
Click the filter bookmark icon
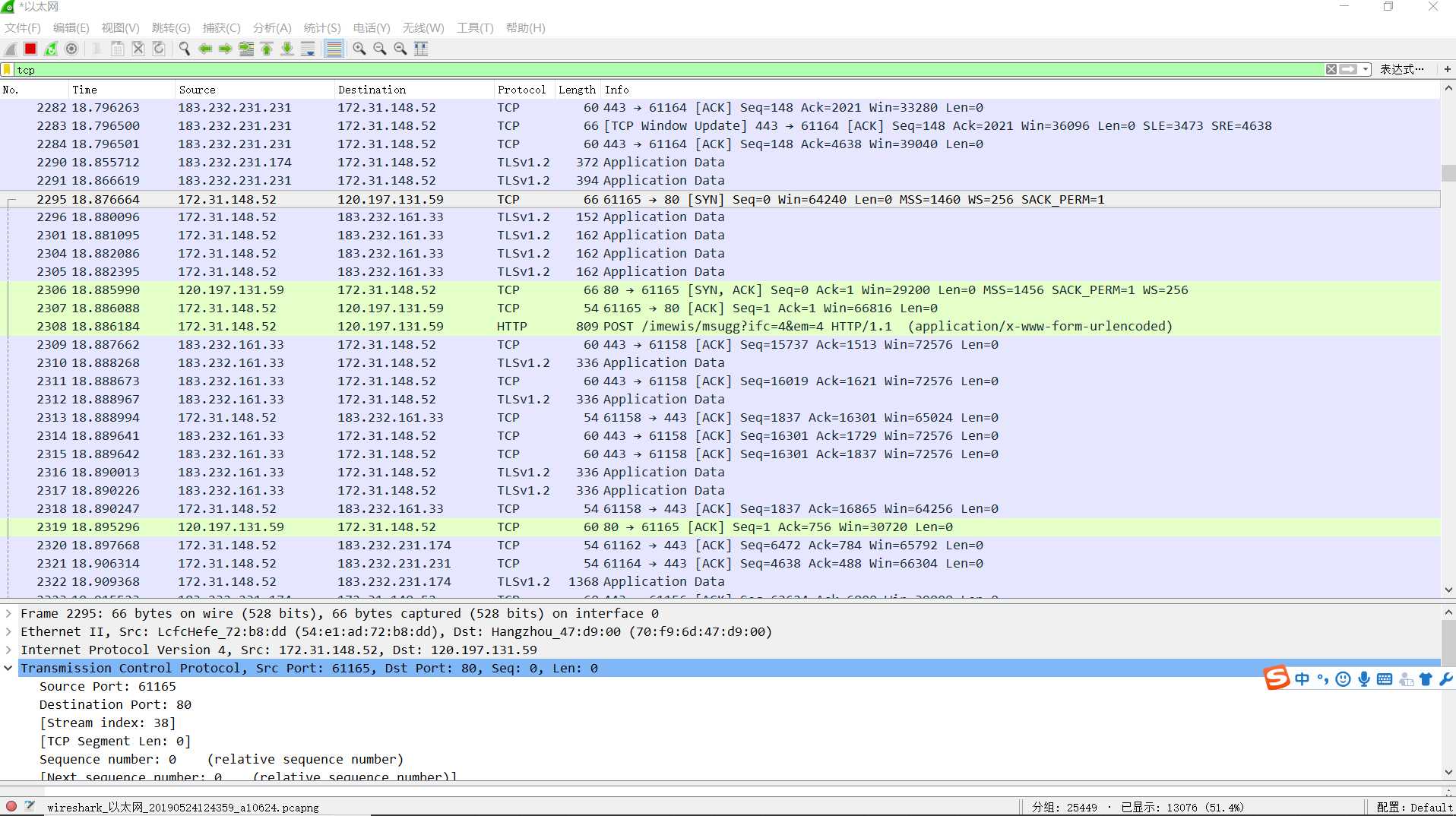[x=8, y=69]
